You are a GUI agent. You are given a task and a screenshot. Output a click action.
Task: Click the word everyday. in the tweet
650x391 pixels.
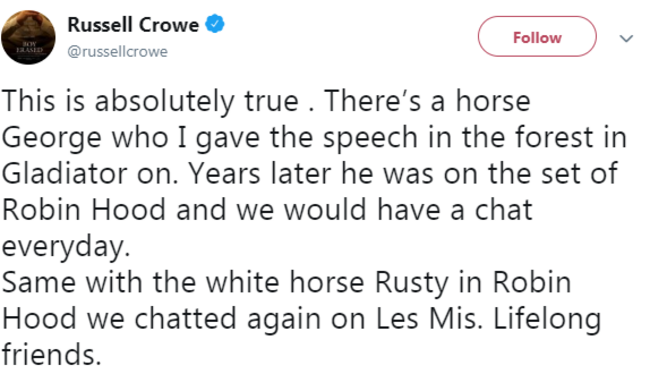[66, 248]
